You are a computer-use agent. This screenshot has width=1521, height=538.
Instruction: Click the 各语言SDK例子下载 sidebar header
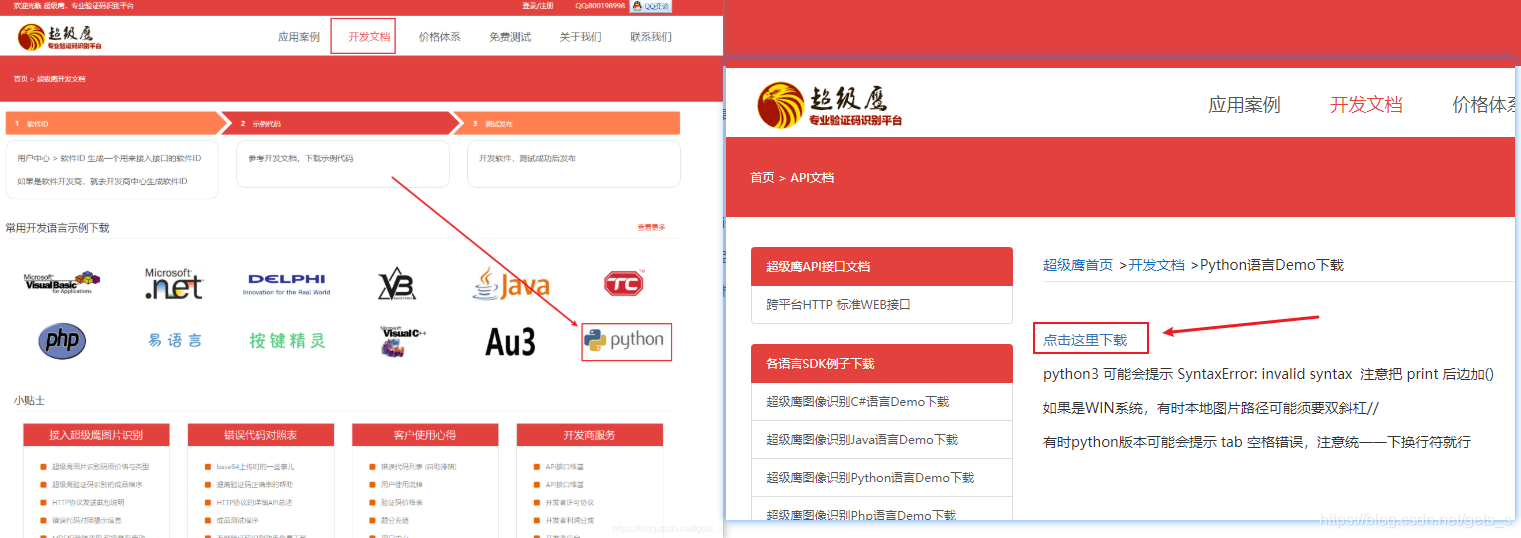pyautogui.click(x=882, y=363)
